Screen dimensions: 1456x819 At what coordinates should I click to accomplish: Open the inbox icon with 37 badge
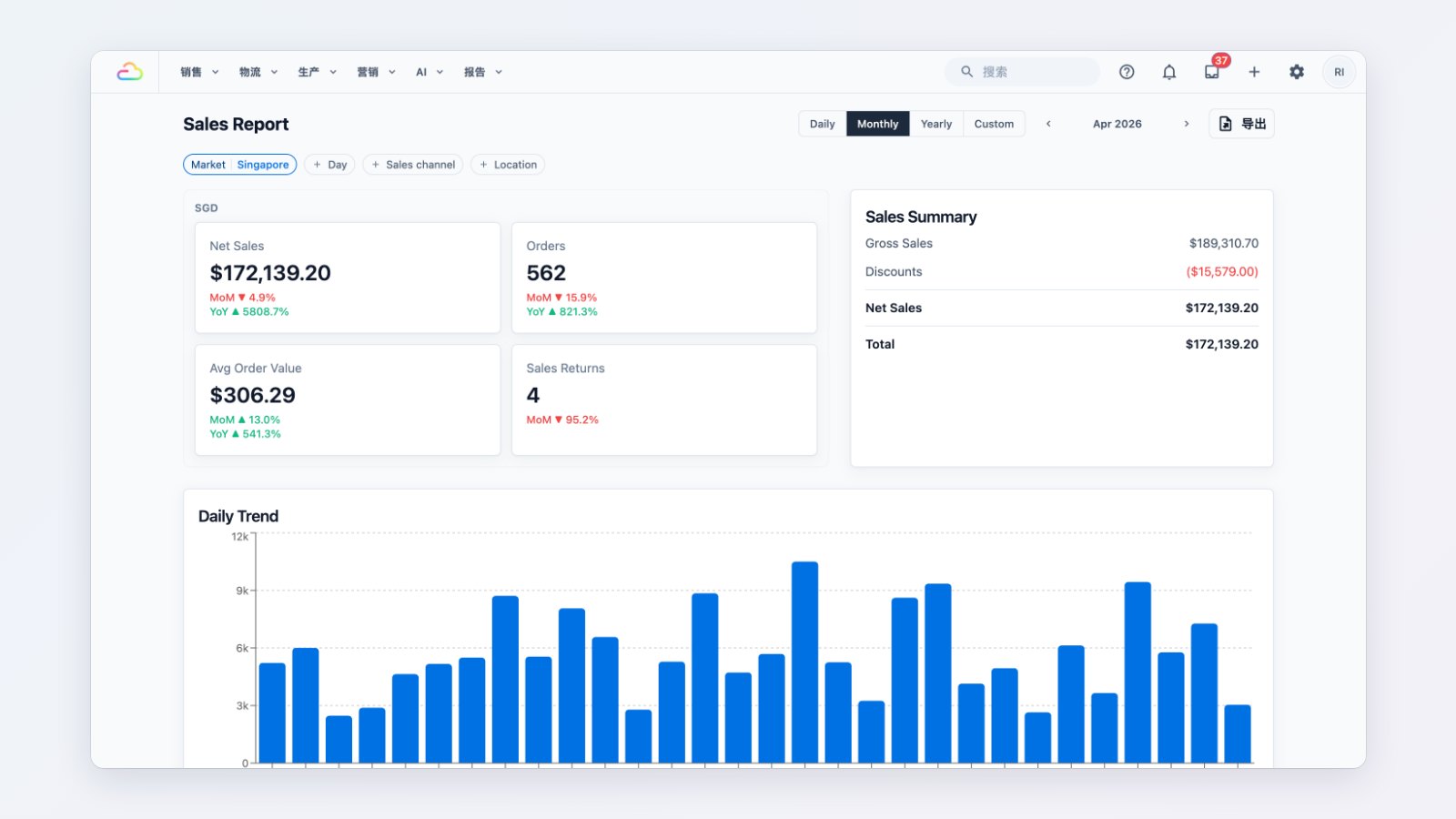(1212, 72)
